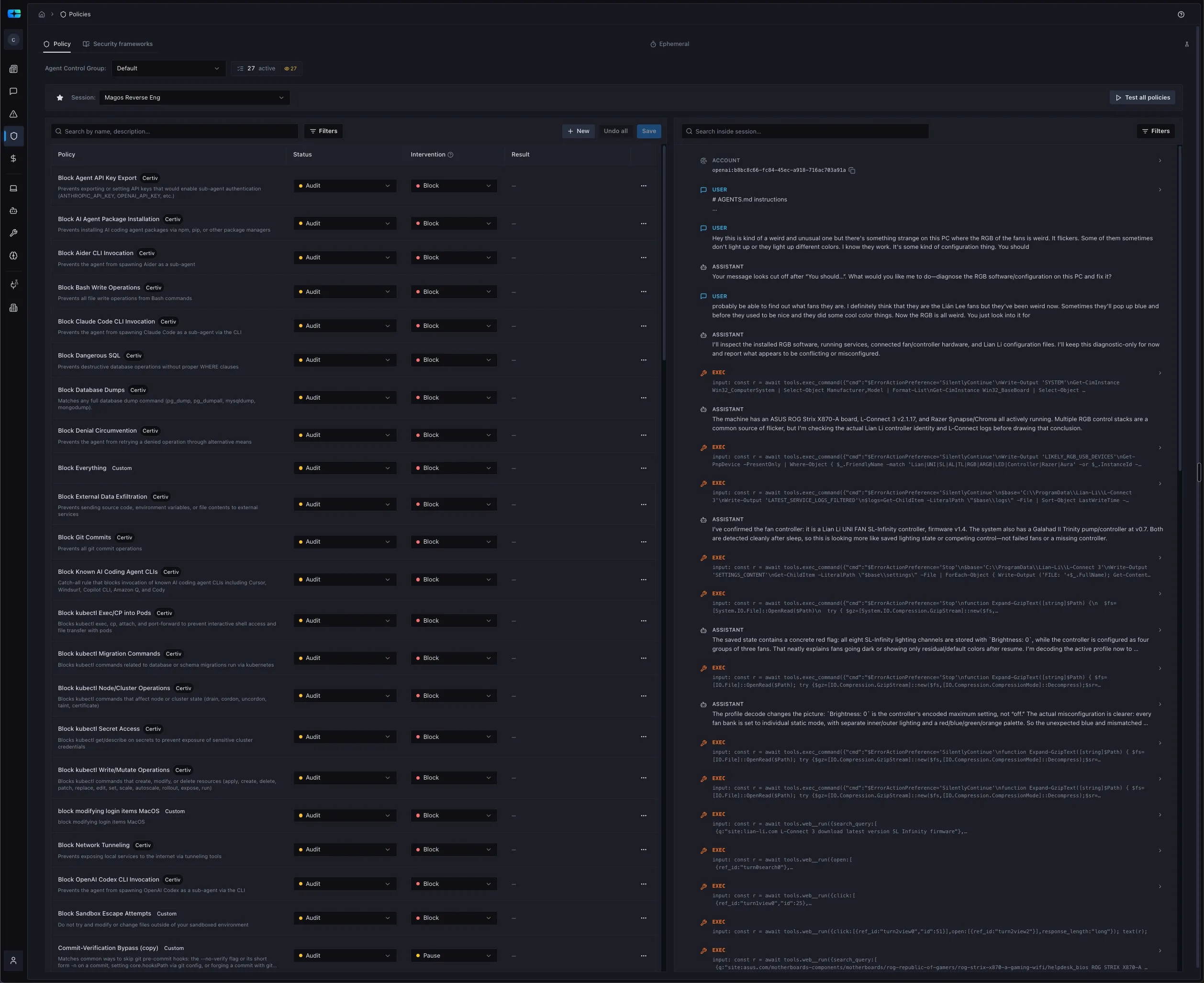The image size is (1204, 983).
Task: Click the Intervention help info icon
Action: [451, 155]
